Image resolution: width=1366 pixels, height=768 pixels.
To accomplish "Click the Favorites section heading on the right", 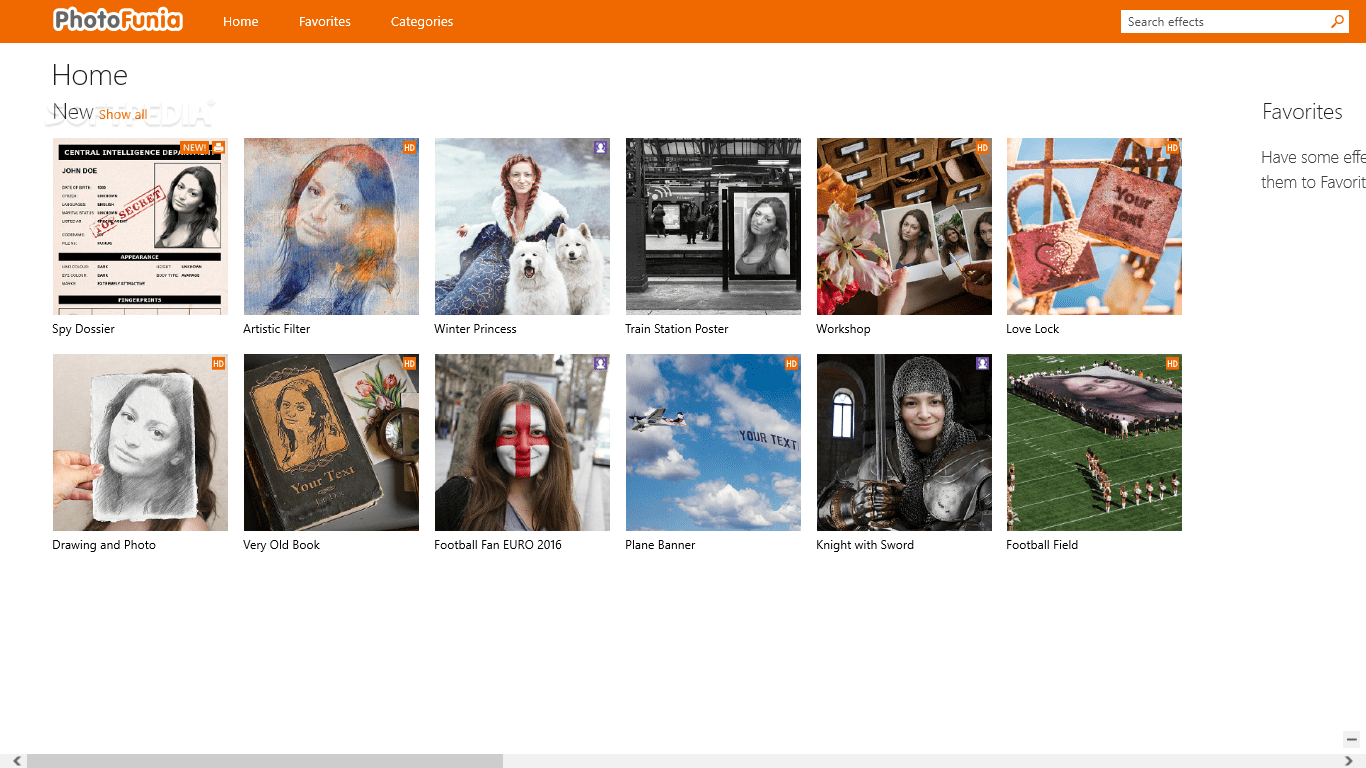I will click(1302, 112).
